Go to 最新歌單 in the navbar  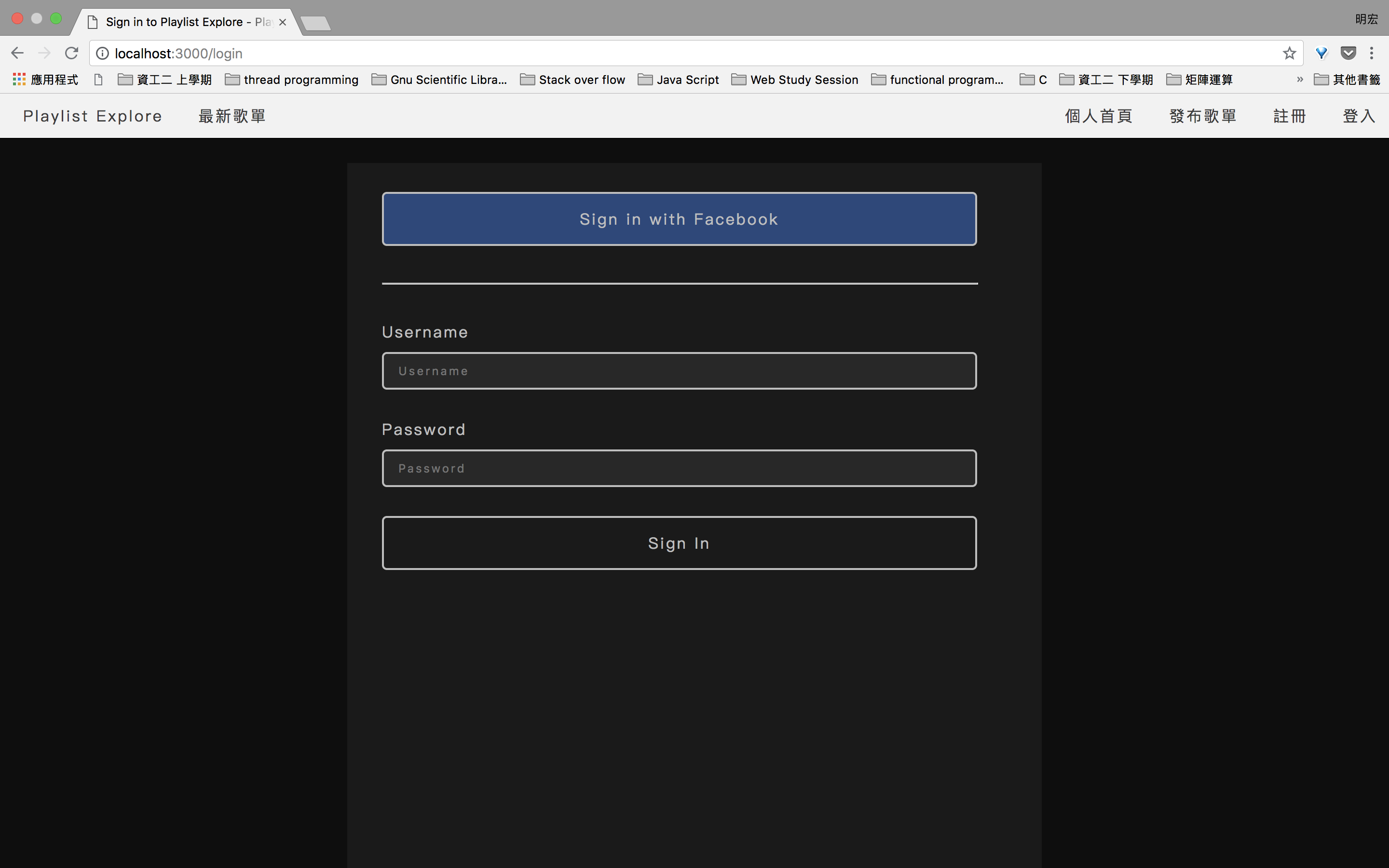point(232,116)
